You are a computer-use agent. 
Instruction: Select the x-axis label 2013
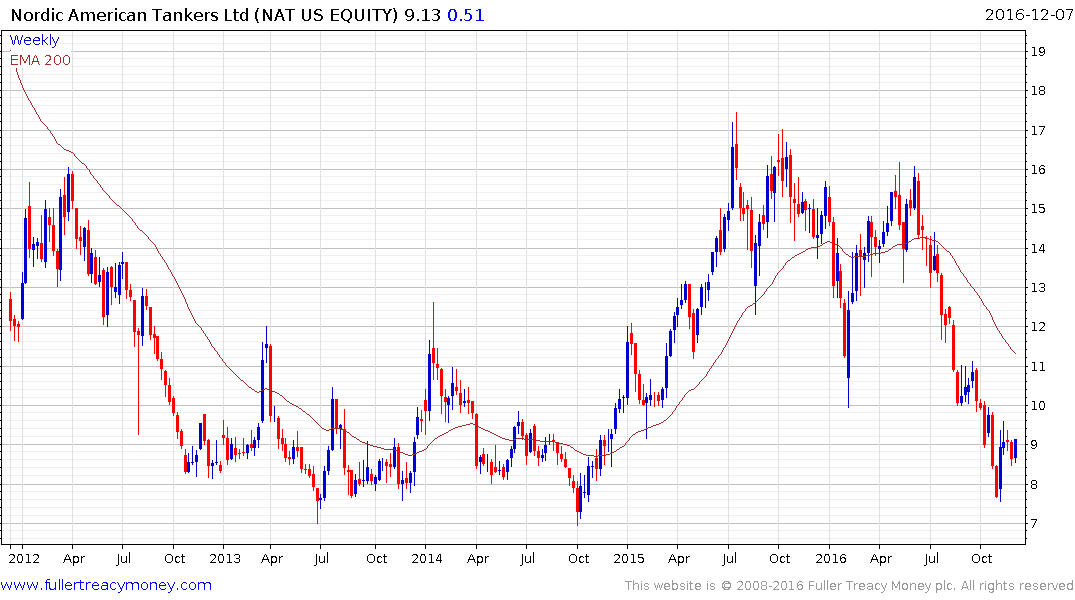(225, 558)
